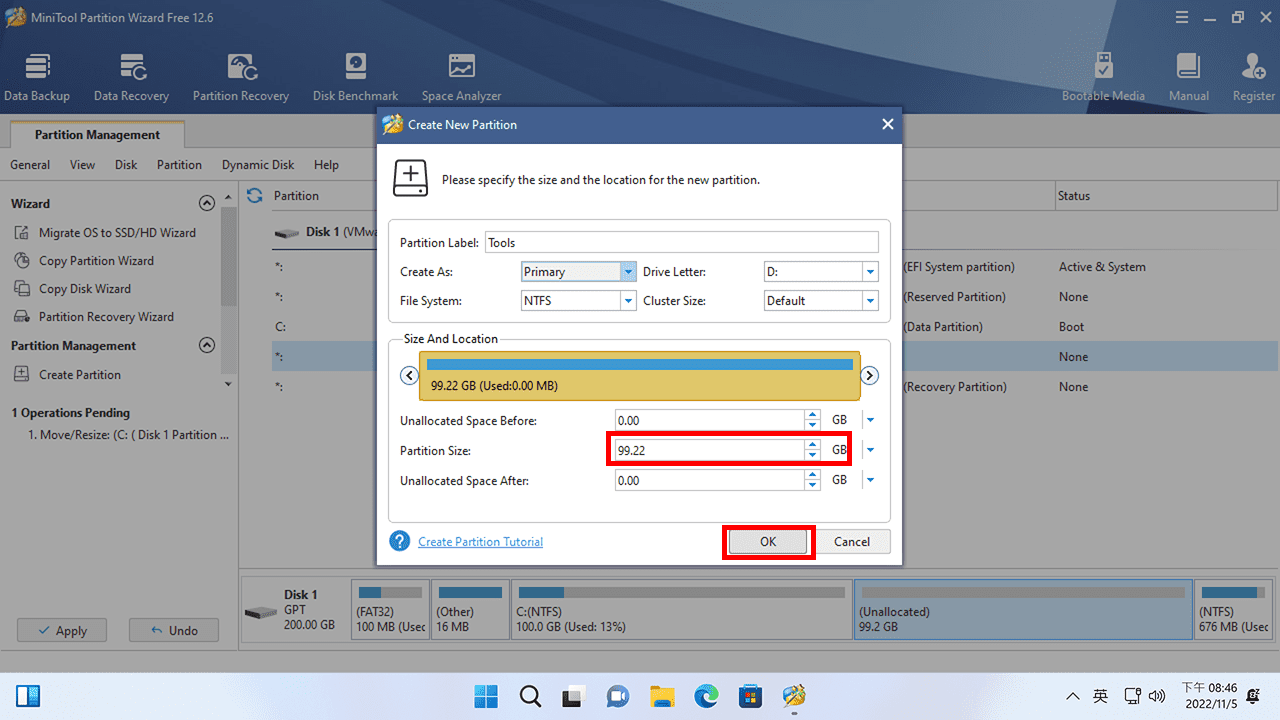Click the right arrow of the size slider
The image size is (1280, 720).
coord(869,375)
